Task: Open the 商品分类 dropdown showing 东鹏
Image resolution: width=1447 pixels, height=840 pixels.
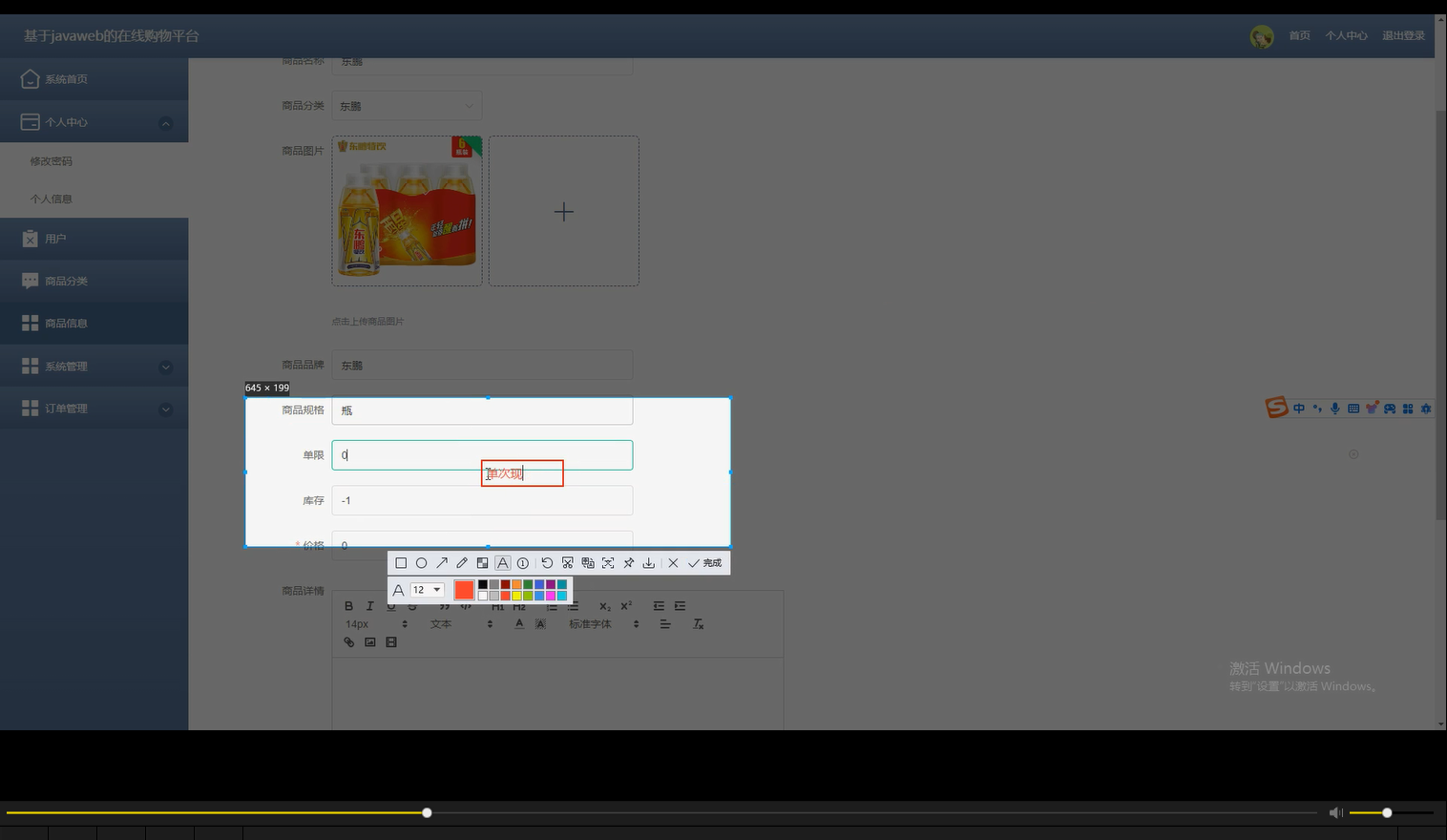Action: point(407,106)
